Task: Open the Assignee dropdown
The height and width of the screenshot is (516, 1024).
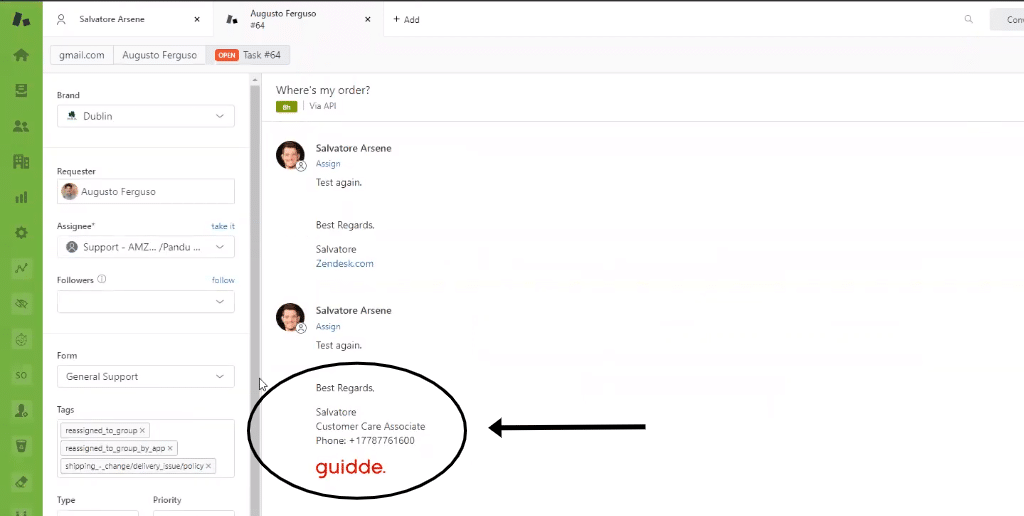Action: [146, 247]
